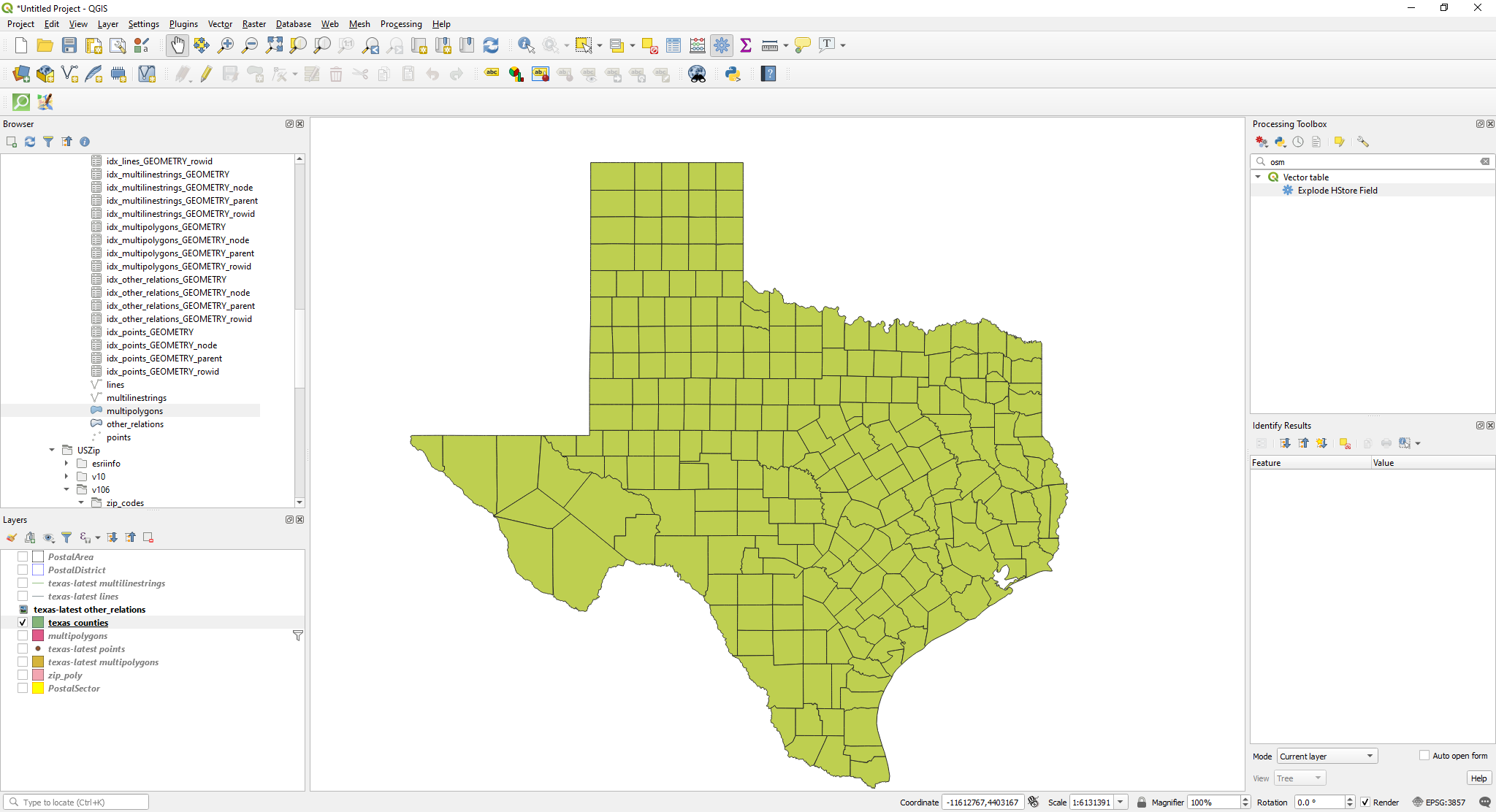1496x812 pixels.
Task: Collapse the v106 folder
Action: click(66, 489)
